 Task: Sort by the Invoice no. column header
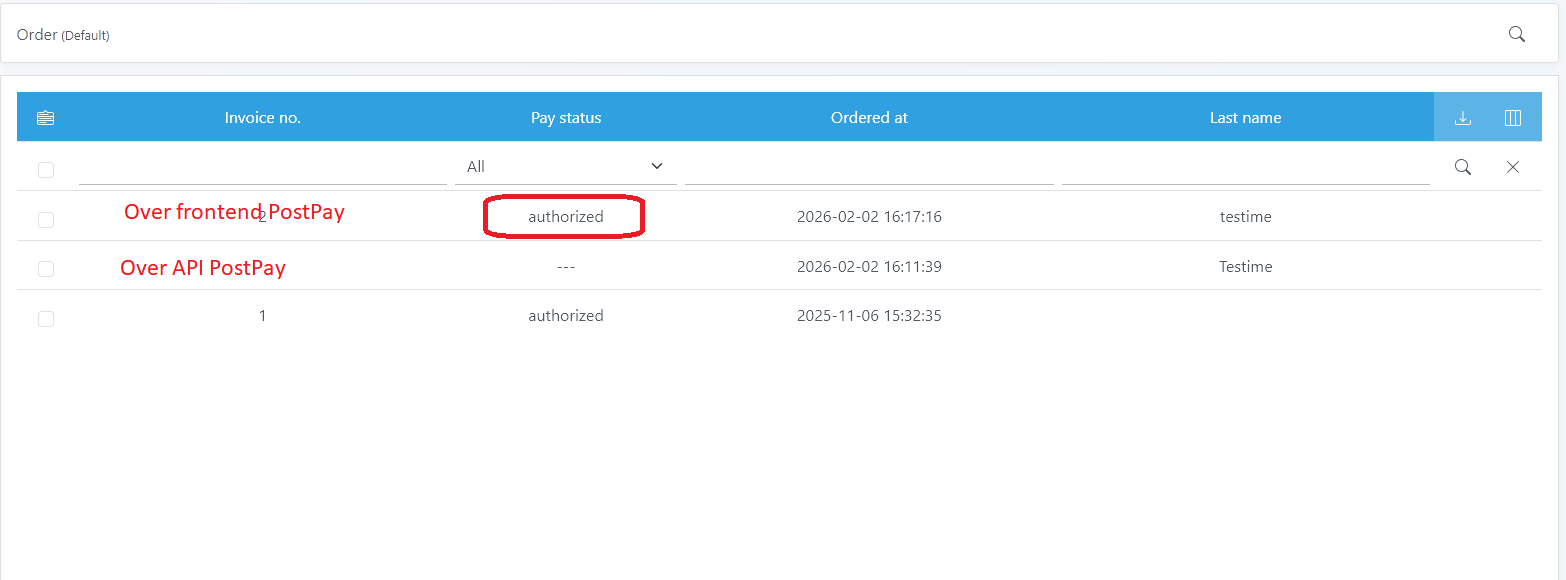pyautogui.click(x=262, y=118)
